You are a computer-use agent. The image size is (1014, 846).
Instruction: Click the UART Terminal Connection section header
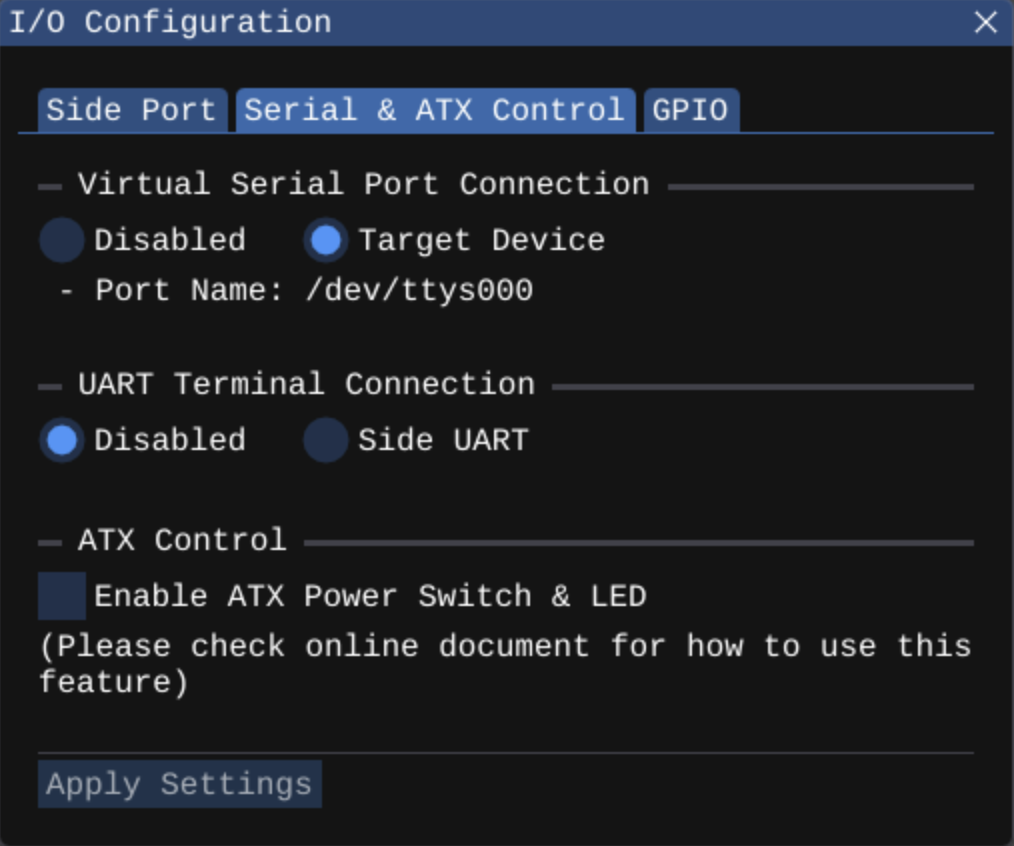306,385
